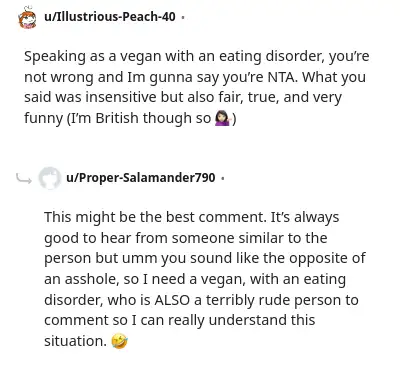Visit the u/Illustrious-Peach-40 profile link
The image size is (400, 376).
(110, 16)
